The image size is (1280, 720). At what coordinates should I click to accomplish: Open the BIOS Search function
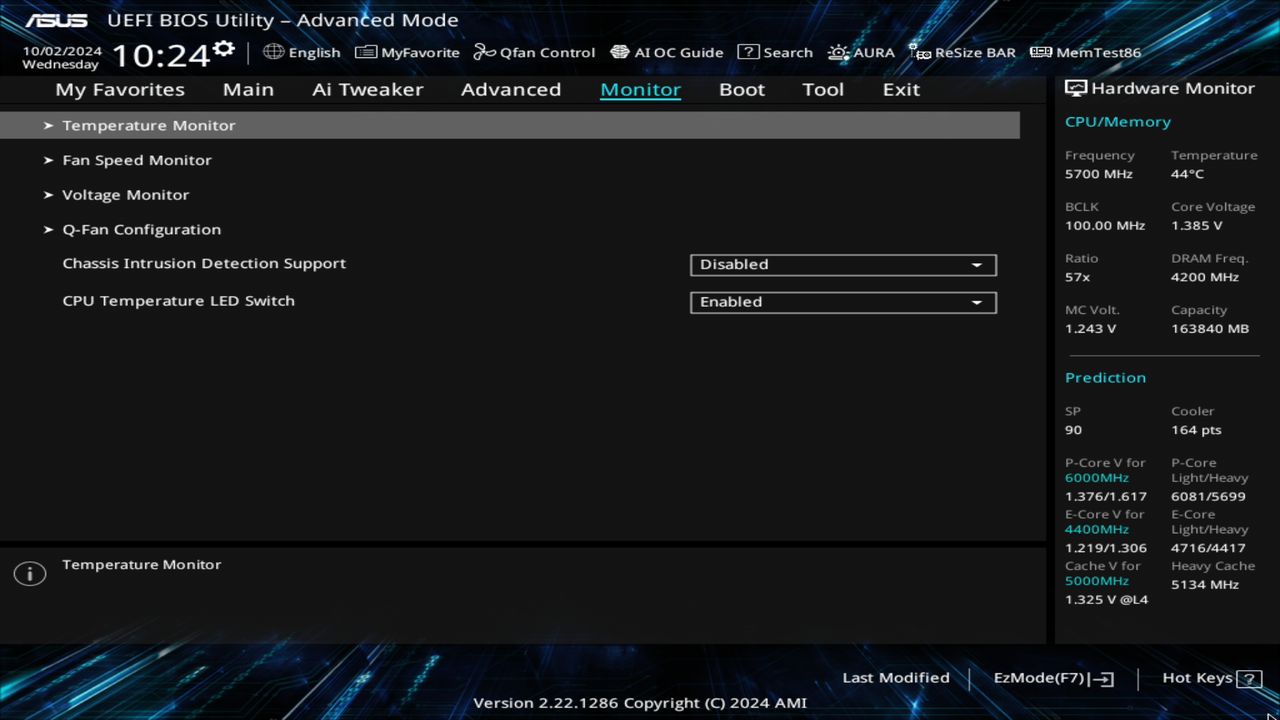tap(775, 52)
